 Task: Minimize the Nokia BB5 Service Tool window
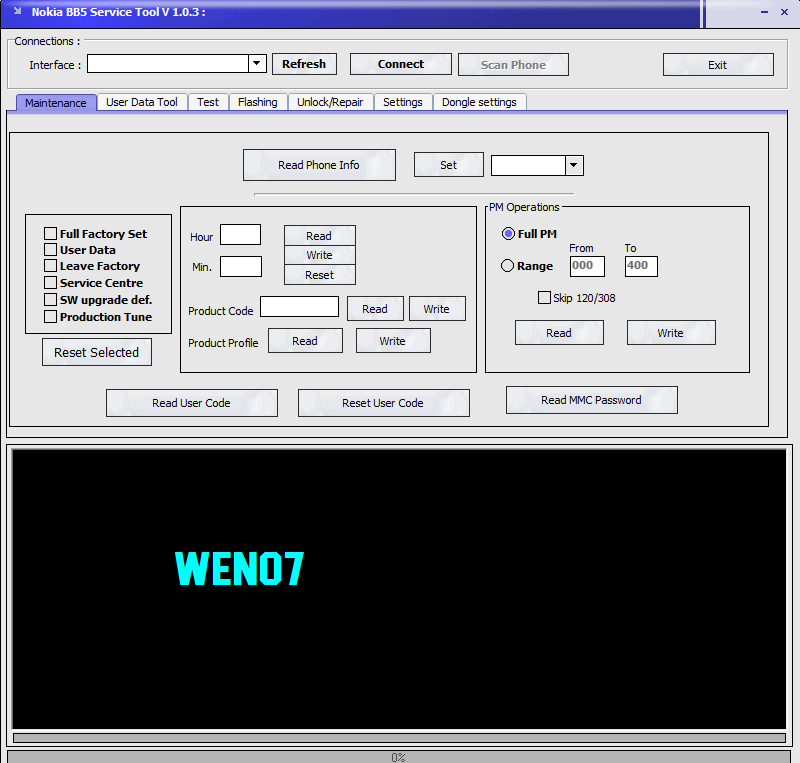764,12
